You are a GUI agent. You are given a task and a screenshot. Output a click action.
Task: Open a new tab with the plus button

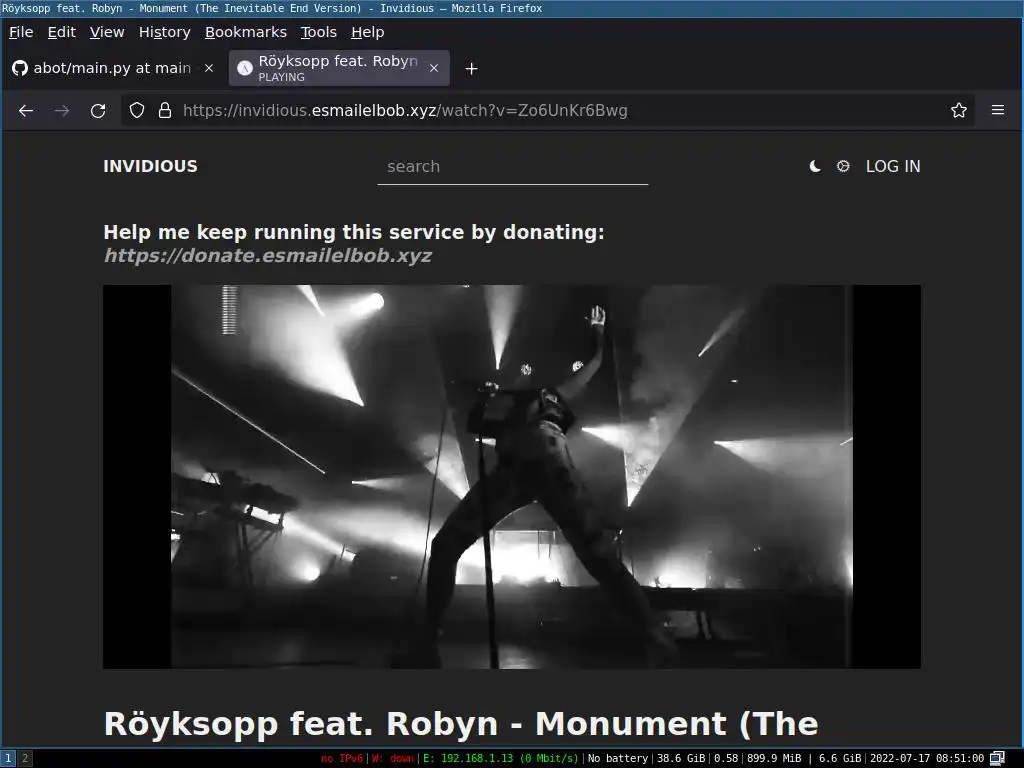point(472,69)
